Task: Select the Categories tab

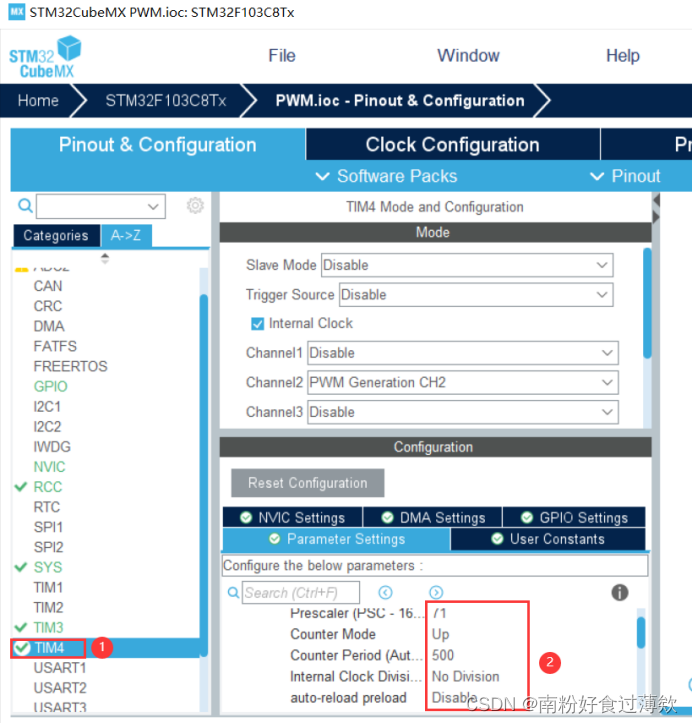Action: [56, 236]
